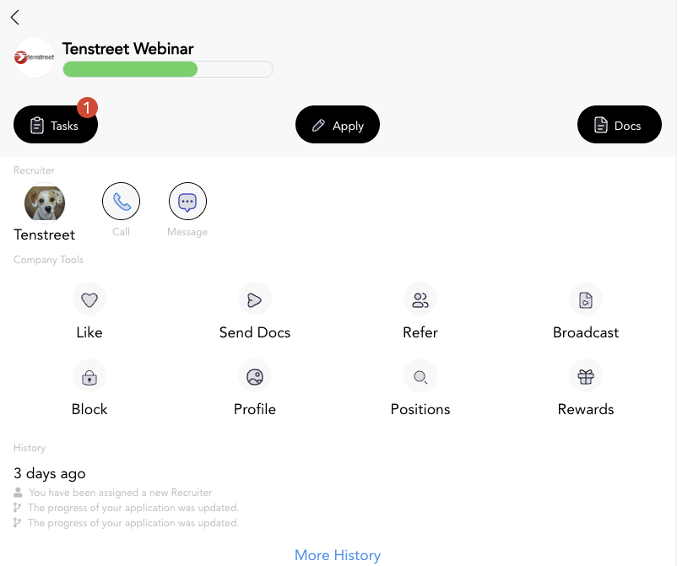The width and height of the screenshot is (678, 566).
Task: Open the Tenstreet company logo
Action: [34, 58]
